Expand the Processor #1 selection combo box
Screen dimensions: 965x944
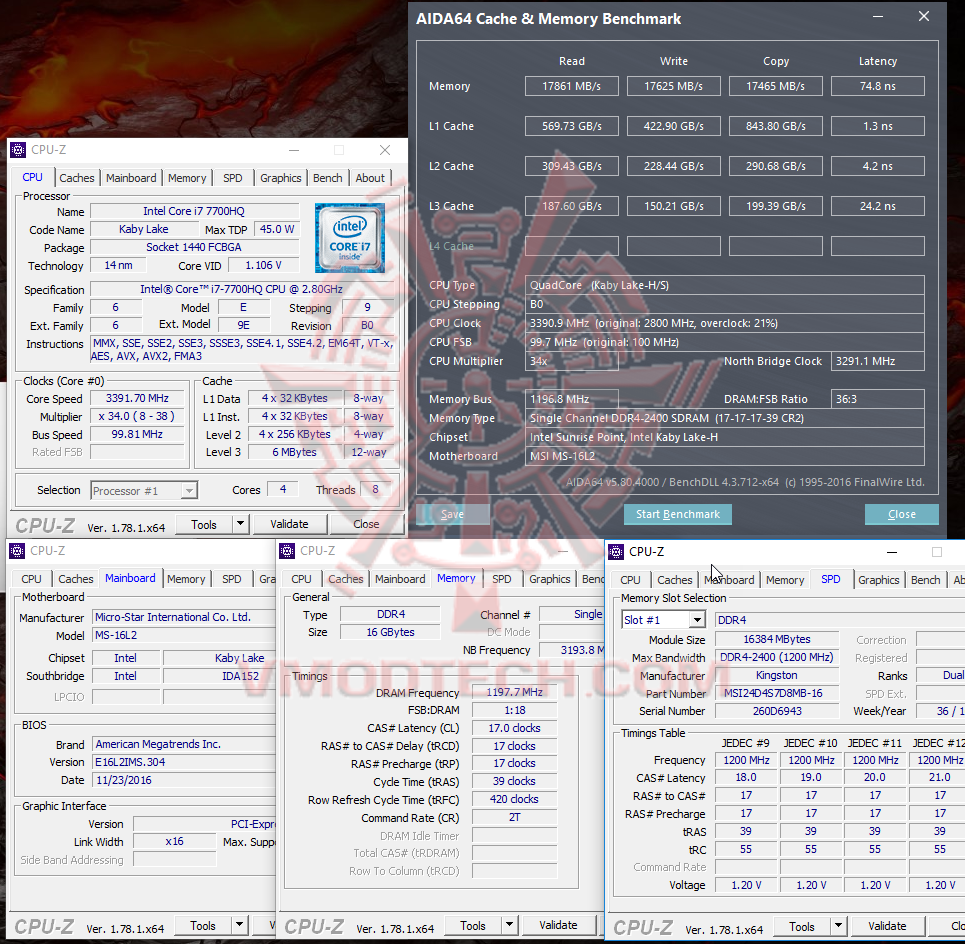(x=190, y=490)
